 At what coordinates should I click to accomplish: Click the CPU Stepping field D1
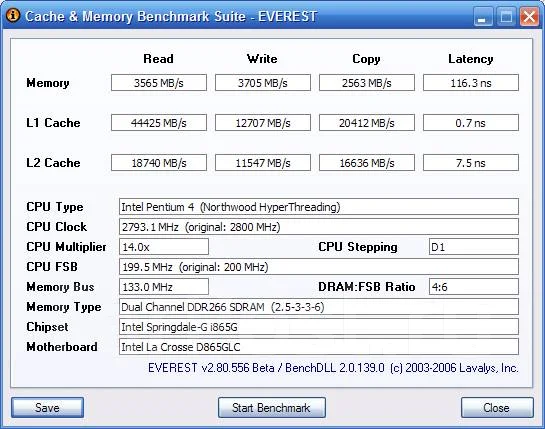click(474, 247)
